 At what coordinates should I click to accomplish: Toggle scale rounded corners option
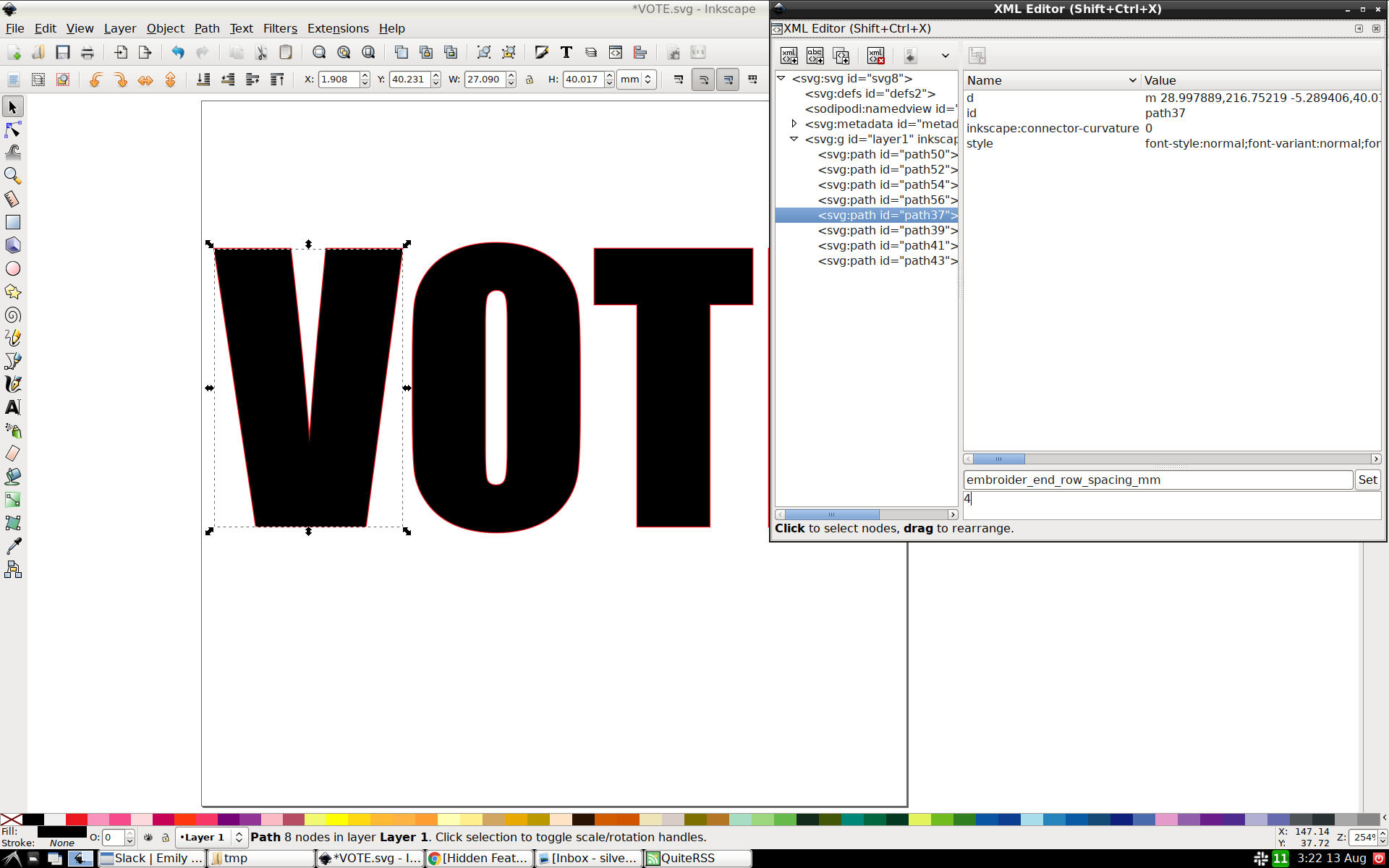pyautogui.click(x=703, y=80)
